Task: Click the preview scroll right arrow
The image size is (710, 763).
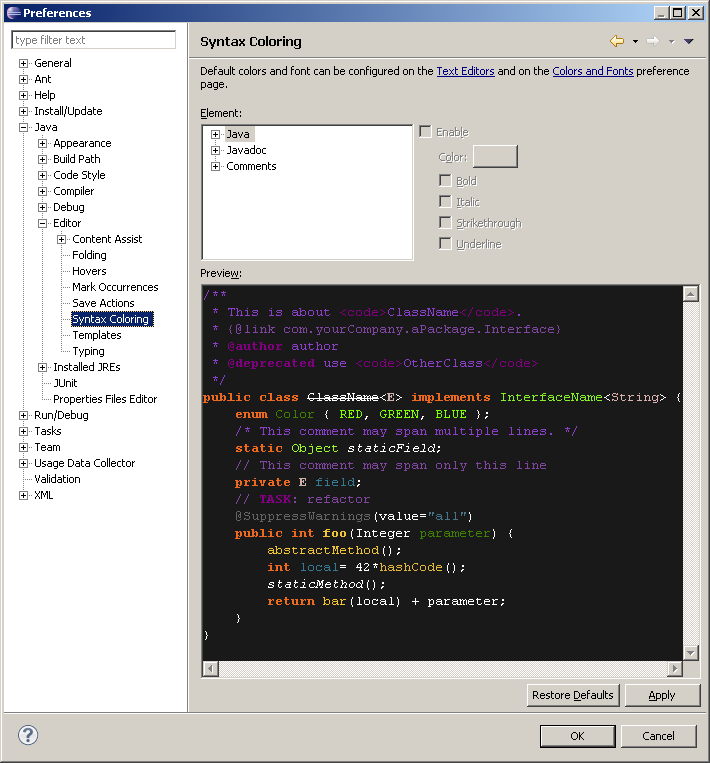Action: pos(674,669)
